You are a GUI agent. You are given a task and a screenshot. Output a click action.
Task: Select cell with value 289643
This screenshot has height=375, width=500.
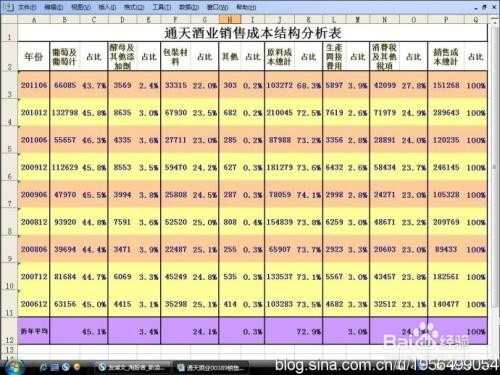coord(446,113)
